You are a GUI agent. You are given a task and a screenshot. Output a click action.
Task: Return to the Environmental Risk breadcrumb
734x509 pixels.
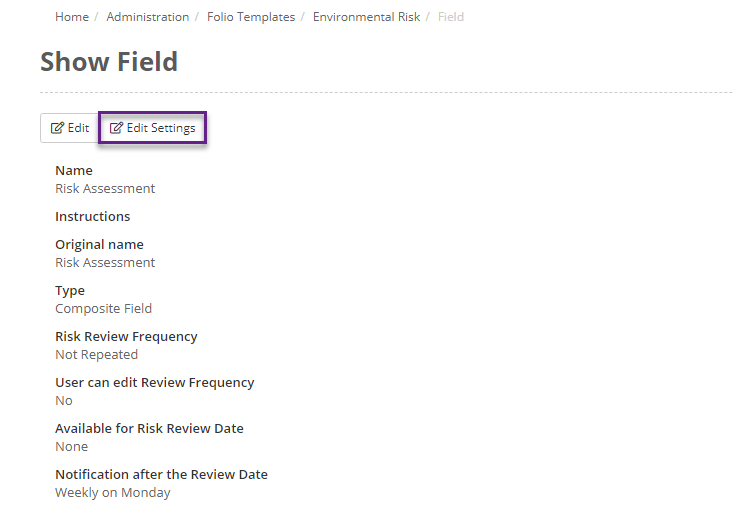tap(366, 17)
